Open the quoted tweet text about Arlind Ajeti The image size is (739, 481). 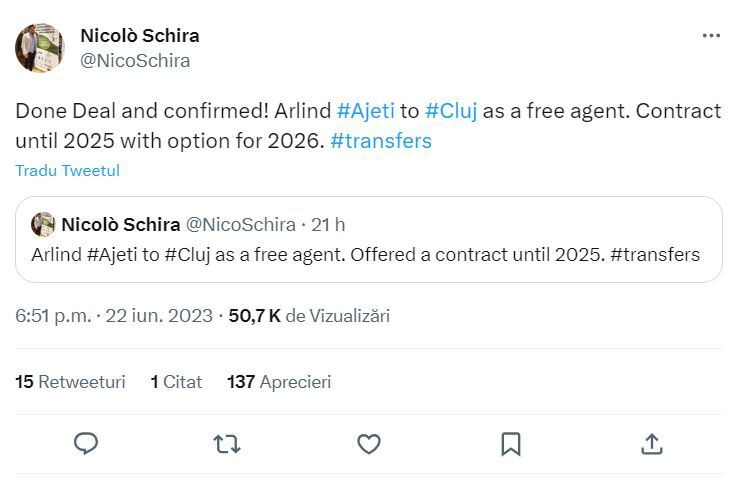365,254
